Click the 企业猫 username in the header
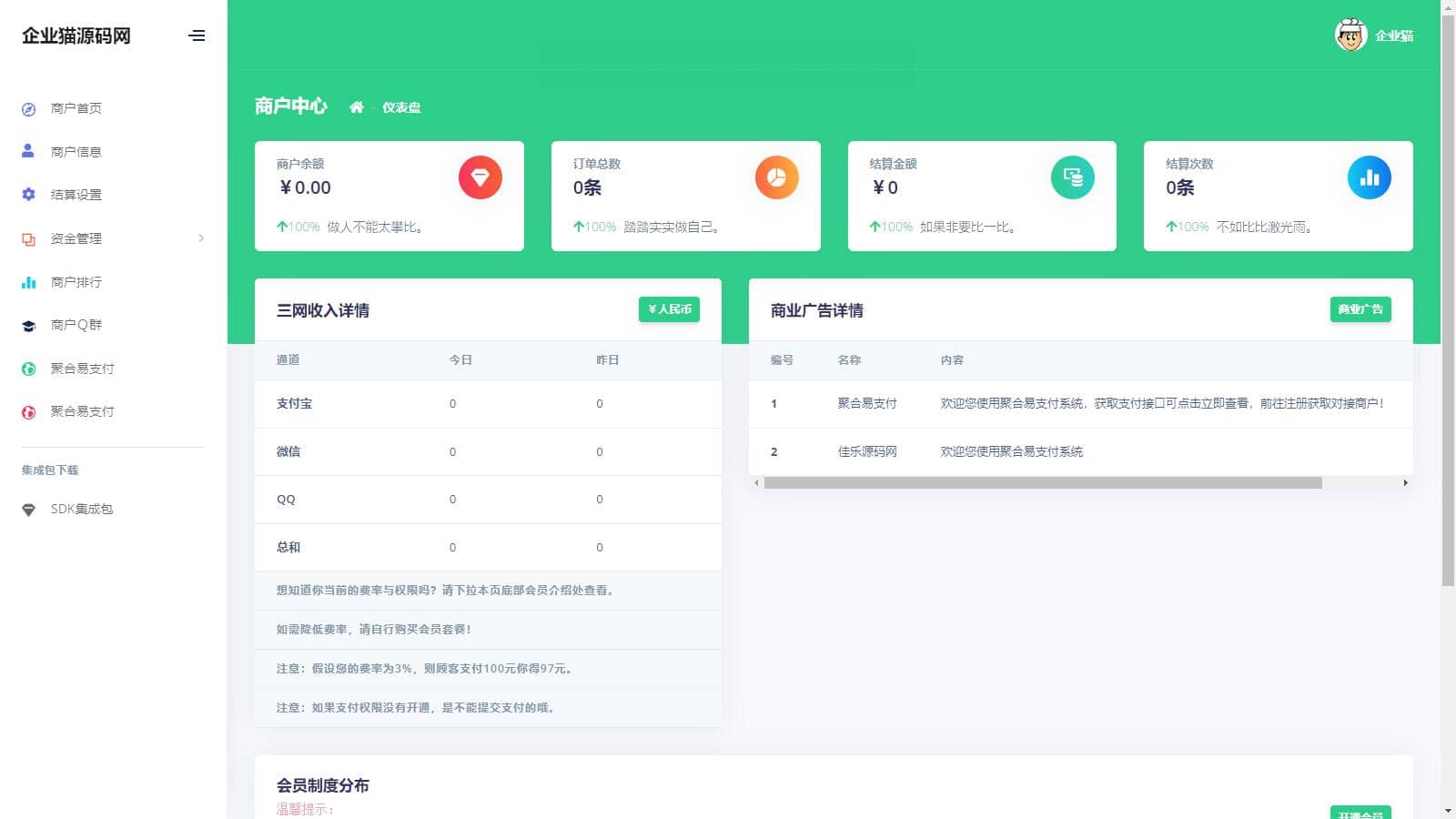This screenshot has width=1456, height=819. click(x=1394, y=36)
